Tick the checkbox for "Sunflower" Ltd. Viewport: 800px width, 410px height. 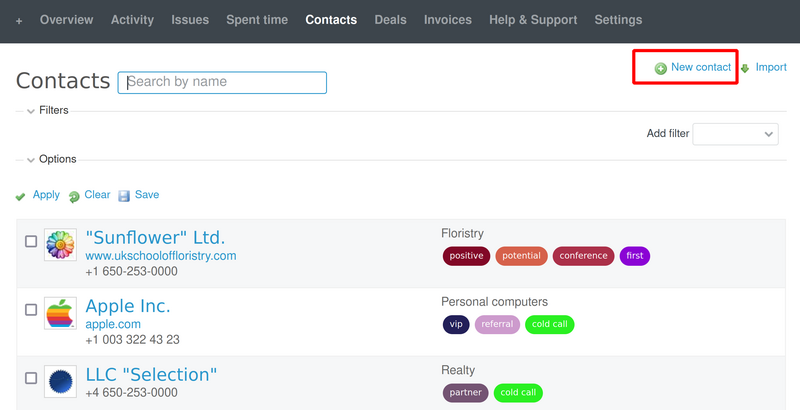(x=31, y=242)
